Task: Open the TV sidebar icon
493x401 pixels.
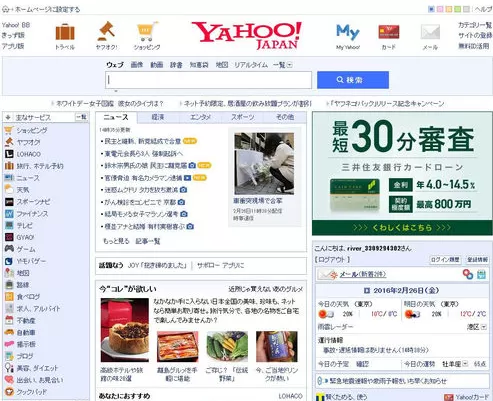Action: coord(9,225)
